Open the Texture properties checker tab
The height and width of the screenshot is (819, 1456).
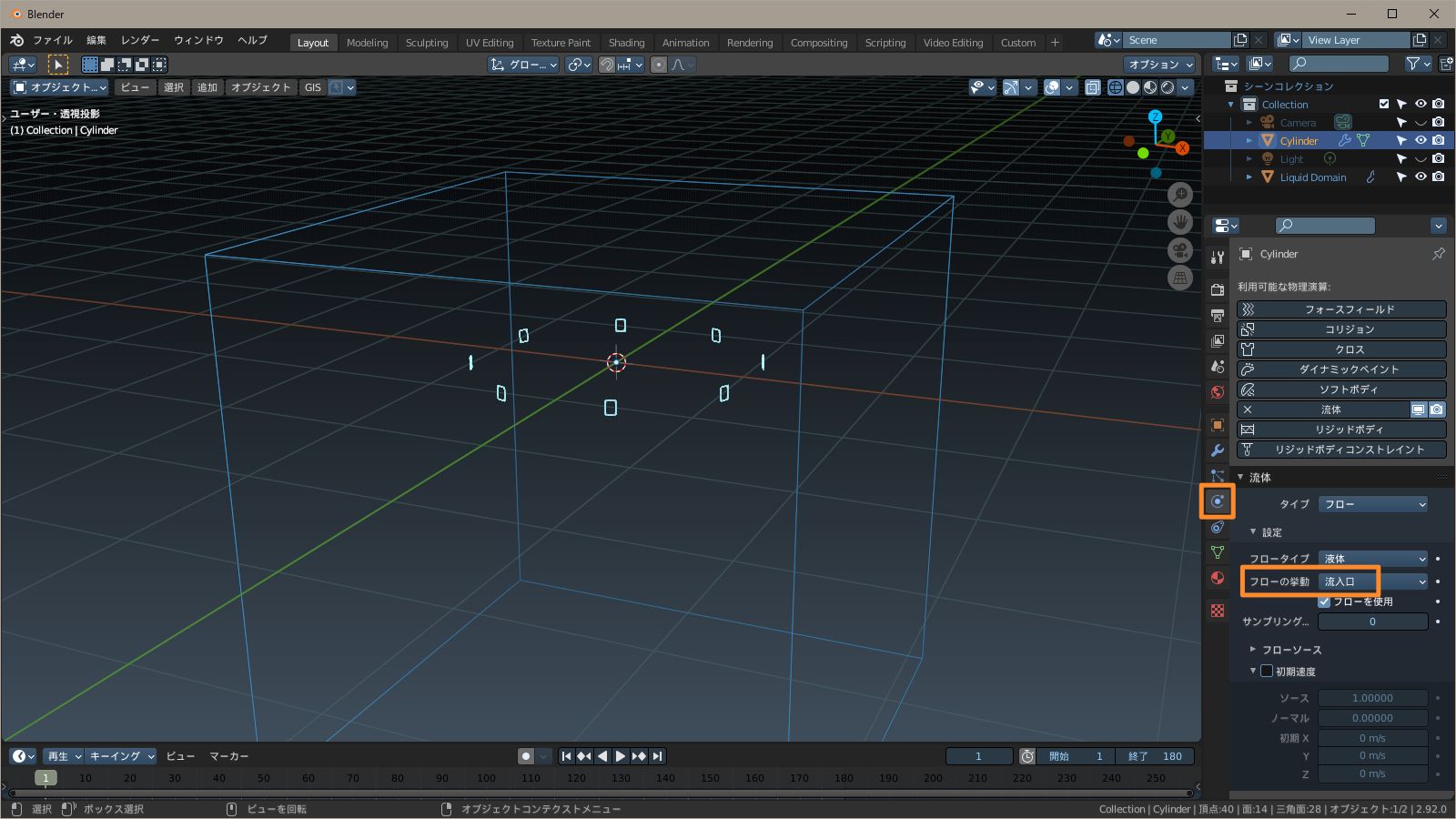click(x=1218, y=611)
